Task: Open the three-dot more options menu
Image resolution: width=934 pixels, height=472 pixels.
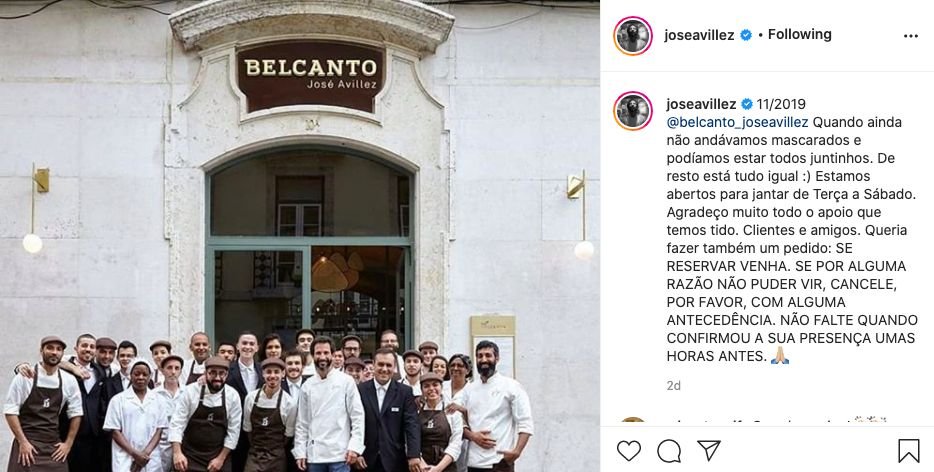Action: point(911,36)
